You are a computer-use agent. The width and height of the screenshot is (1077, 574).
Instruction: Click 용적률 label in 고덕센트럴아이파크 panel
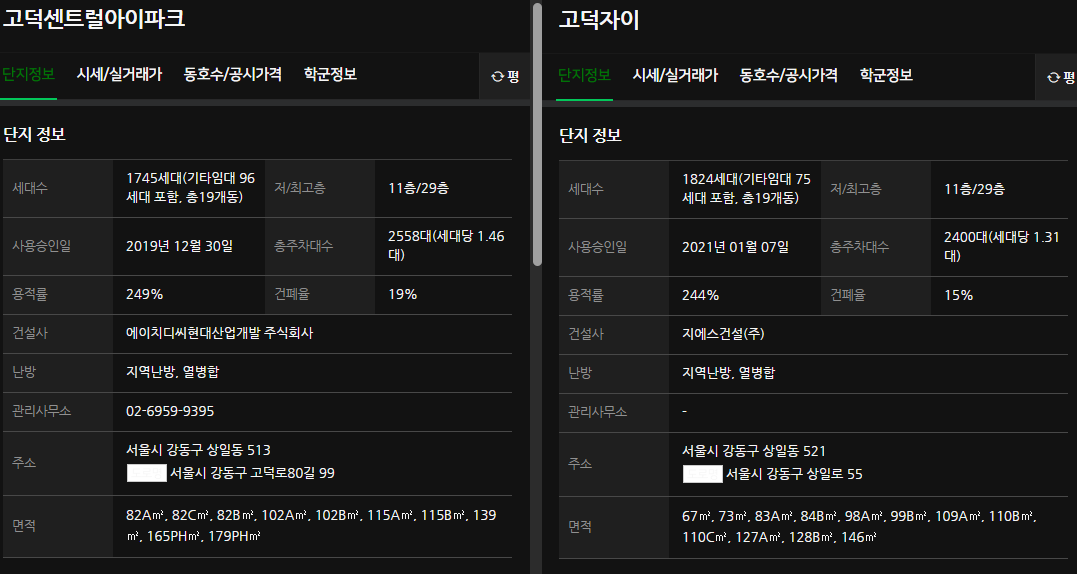pos(30,295)
